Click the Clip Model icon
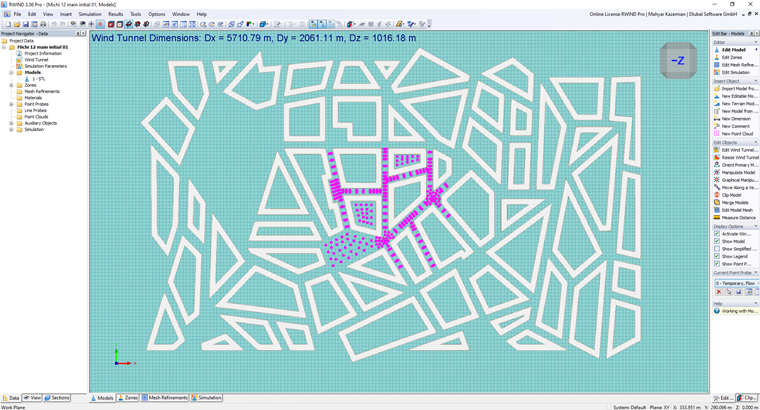The image size is (760, 410). pyautogui.click(x=717, y=195)
